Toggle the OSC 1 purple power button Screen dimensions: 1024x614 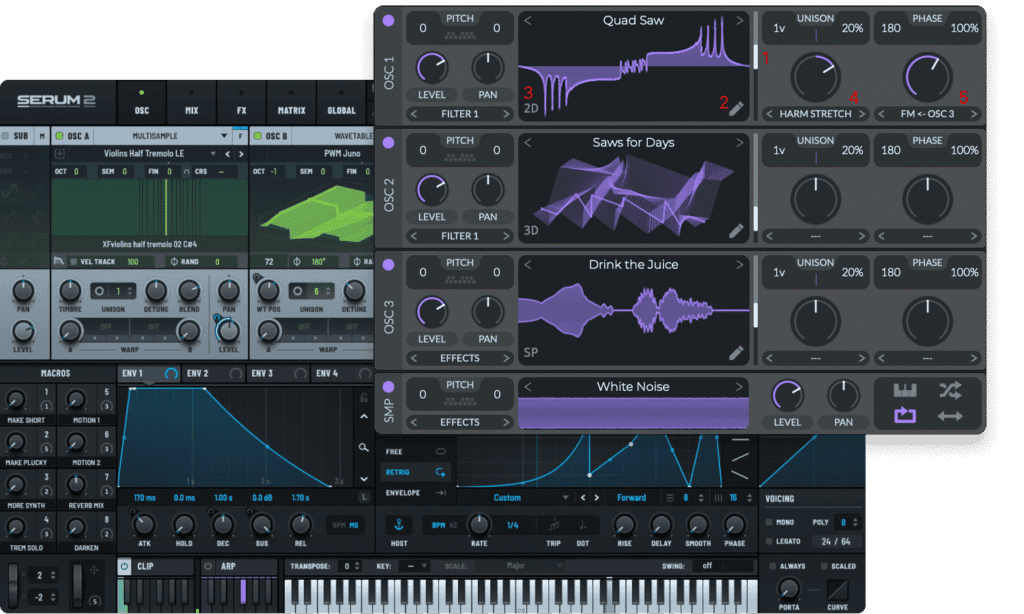coord(388,20)
